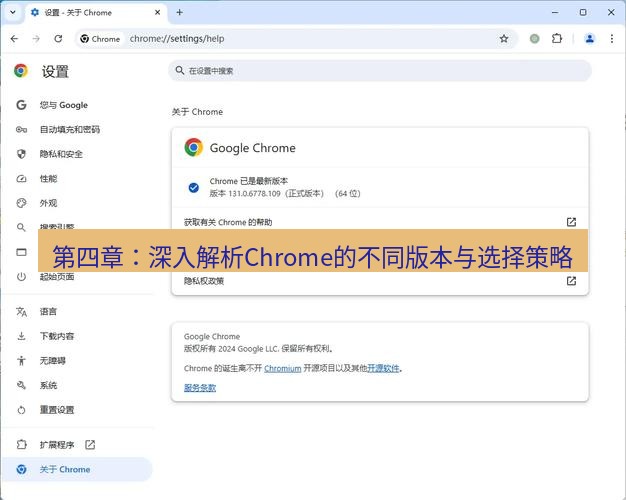Click the translate icon for languages

(x=21, y=312)
